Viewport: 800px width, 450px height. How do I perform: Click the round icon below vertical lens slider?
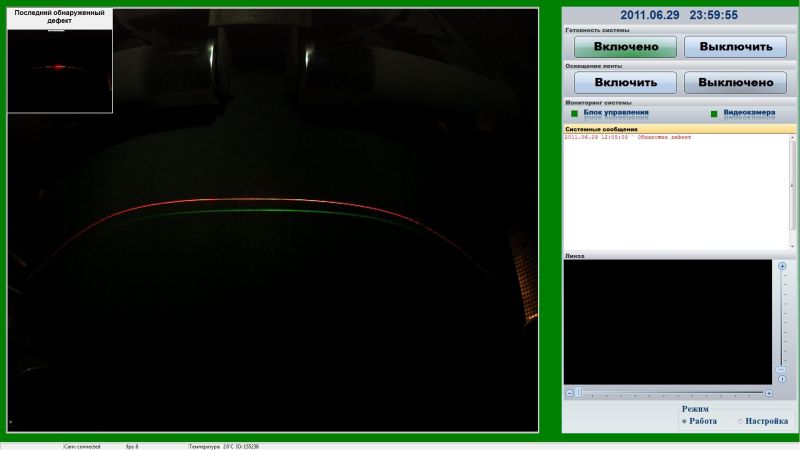click(x=782, y=379)
